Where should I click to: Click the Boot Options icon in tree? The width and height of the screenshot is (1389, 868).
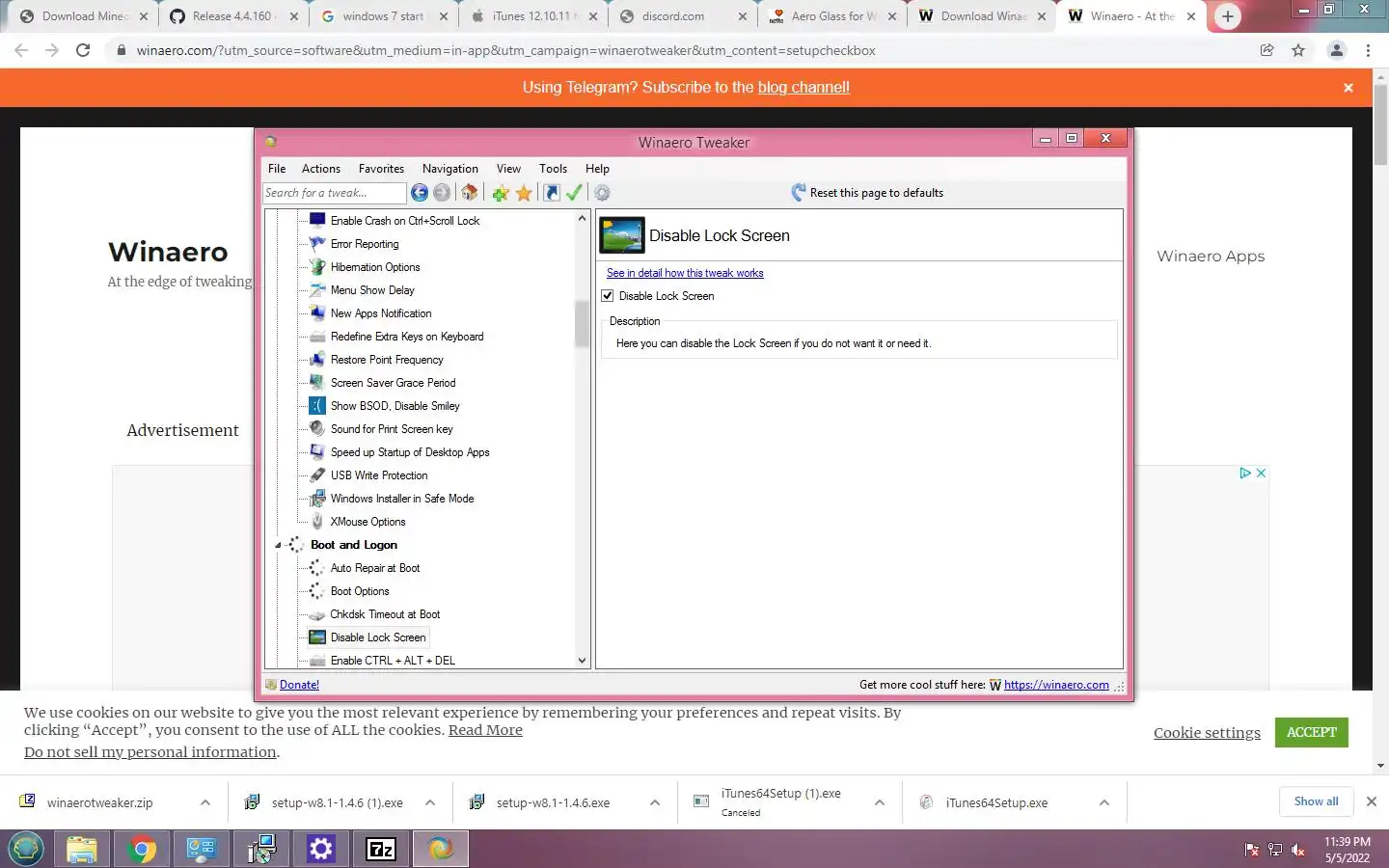317,591
